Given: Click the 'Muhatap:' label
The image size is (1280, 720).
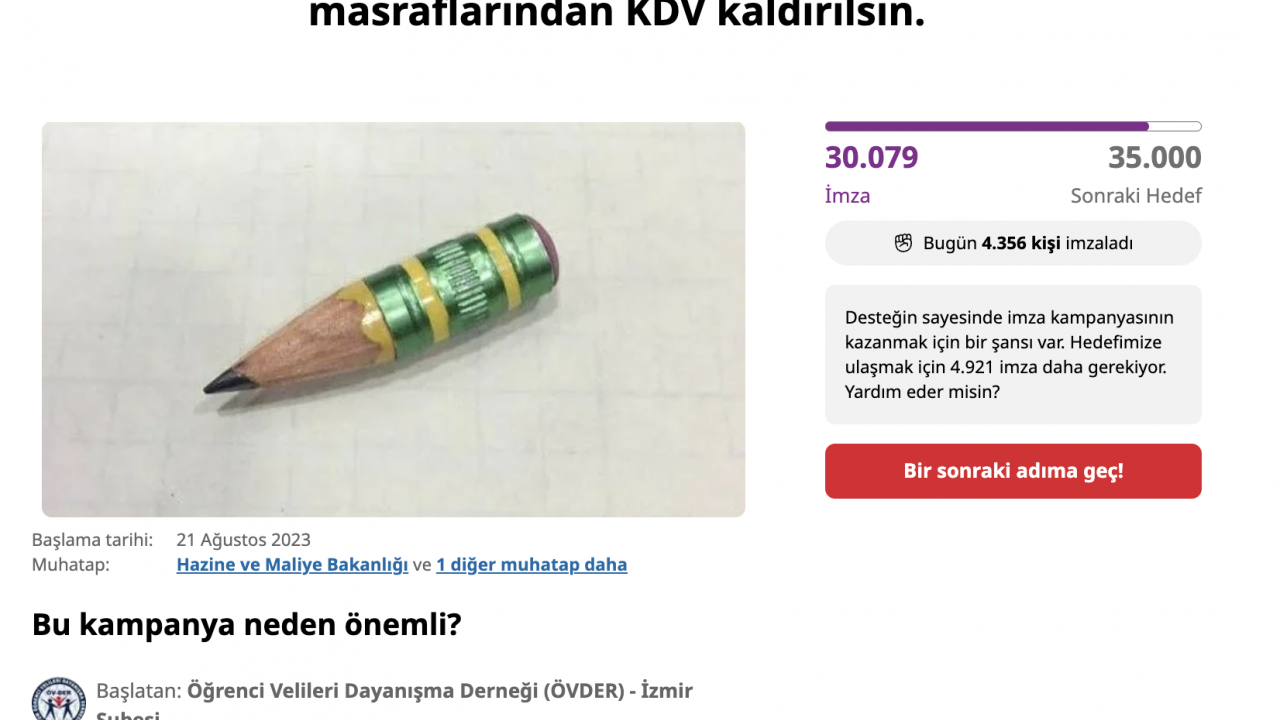Looking at the screenshot, I should pyautogui.click(x=70, y=565).
